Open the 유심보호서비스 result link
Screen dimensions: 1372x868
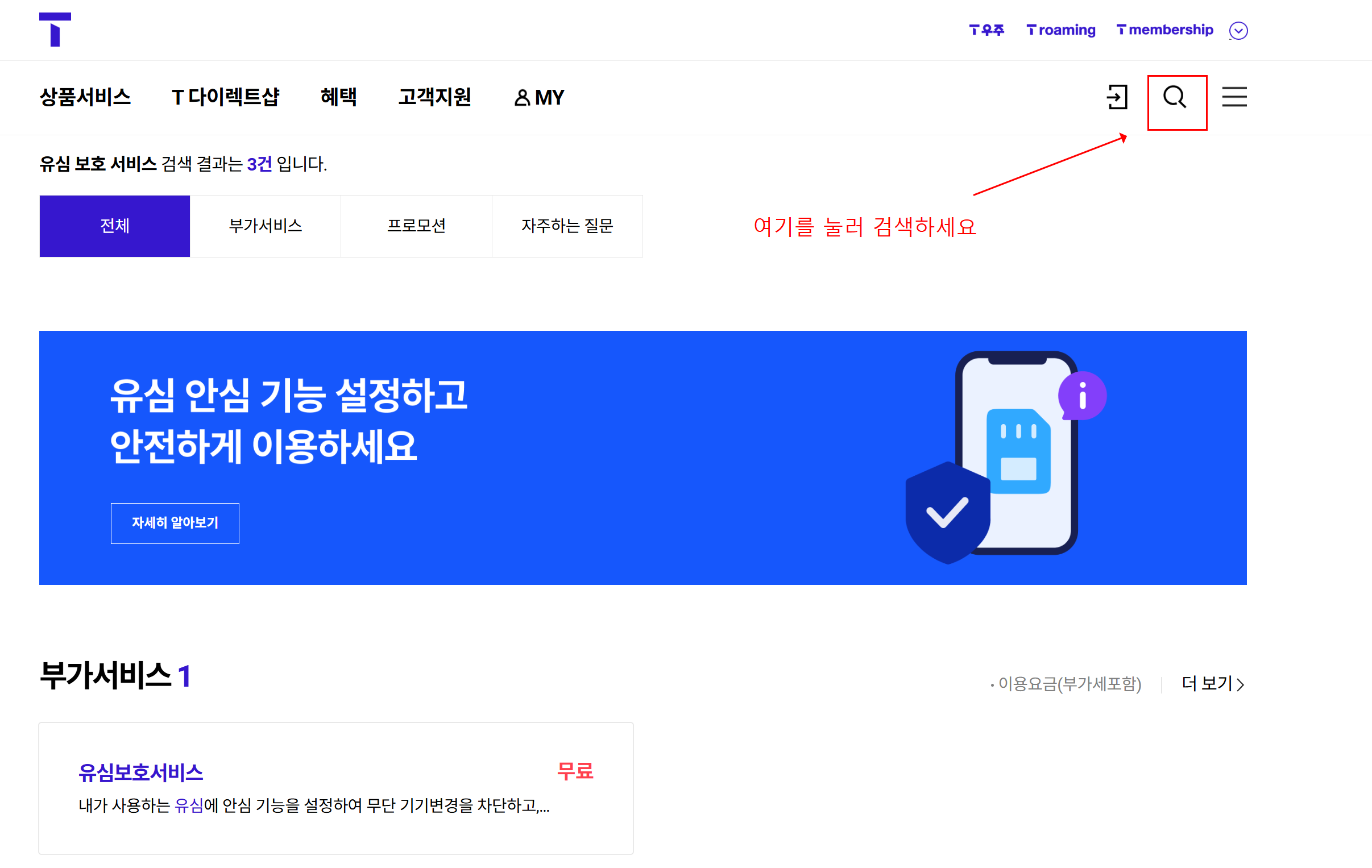(x=141, y=773)
